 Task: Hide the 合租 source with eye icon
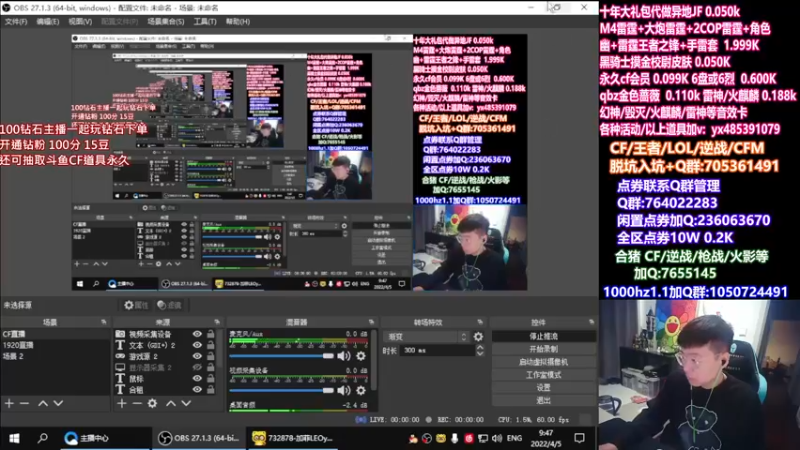click(197, 390)
